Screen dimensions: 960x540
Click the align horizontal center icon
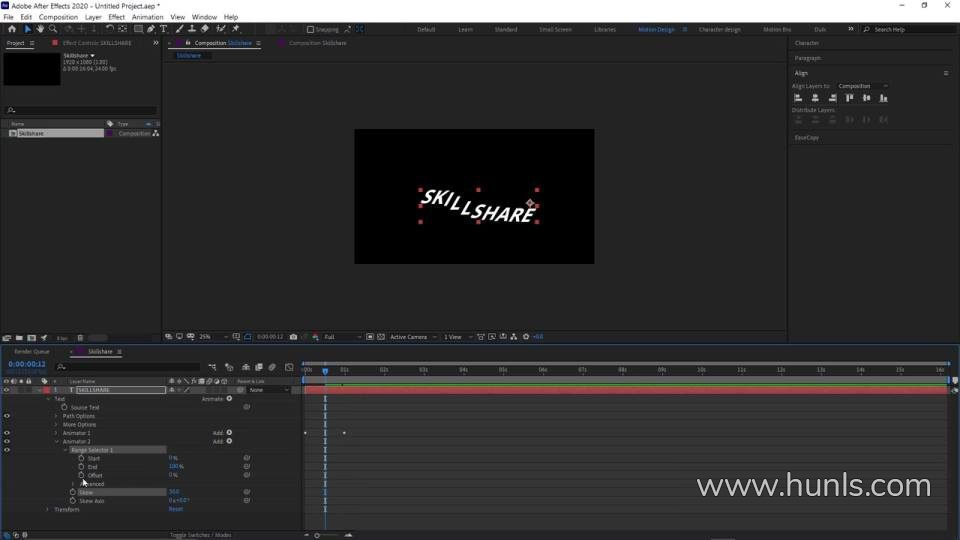tap(815, 98)
